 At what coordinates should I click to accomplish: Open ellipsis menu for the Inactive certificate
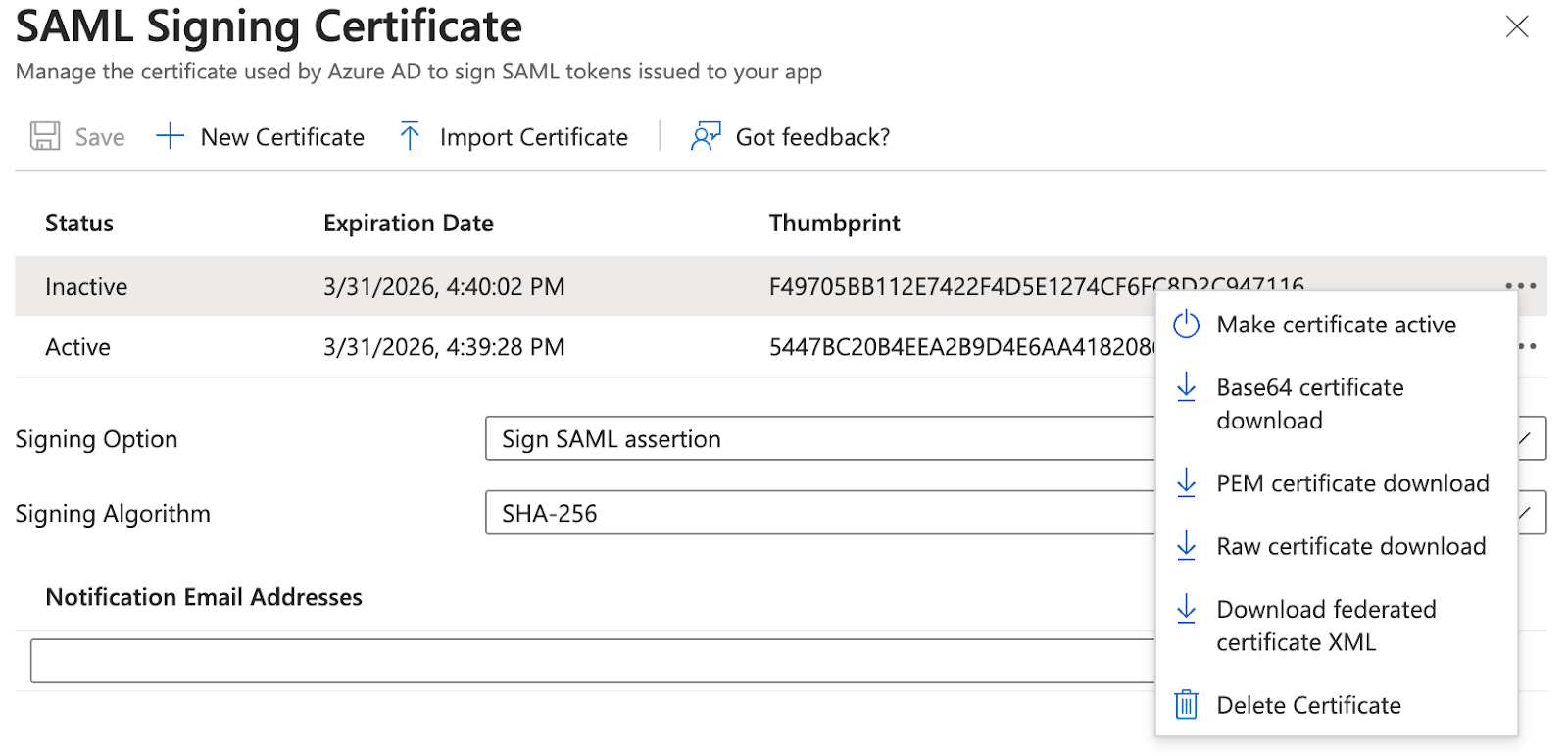pyautogui.click(x=1520, y=286)
